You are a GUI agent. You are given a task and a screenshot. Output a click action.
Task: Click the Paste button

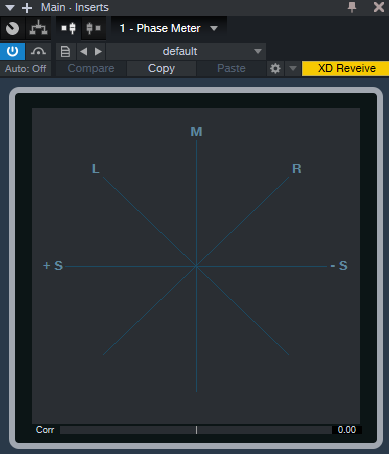(x=231, y=68)
